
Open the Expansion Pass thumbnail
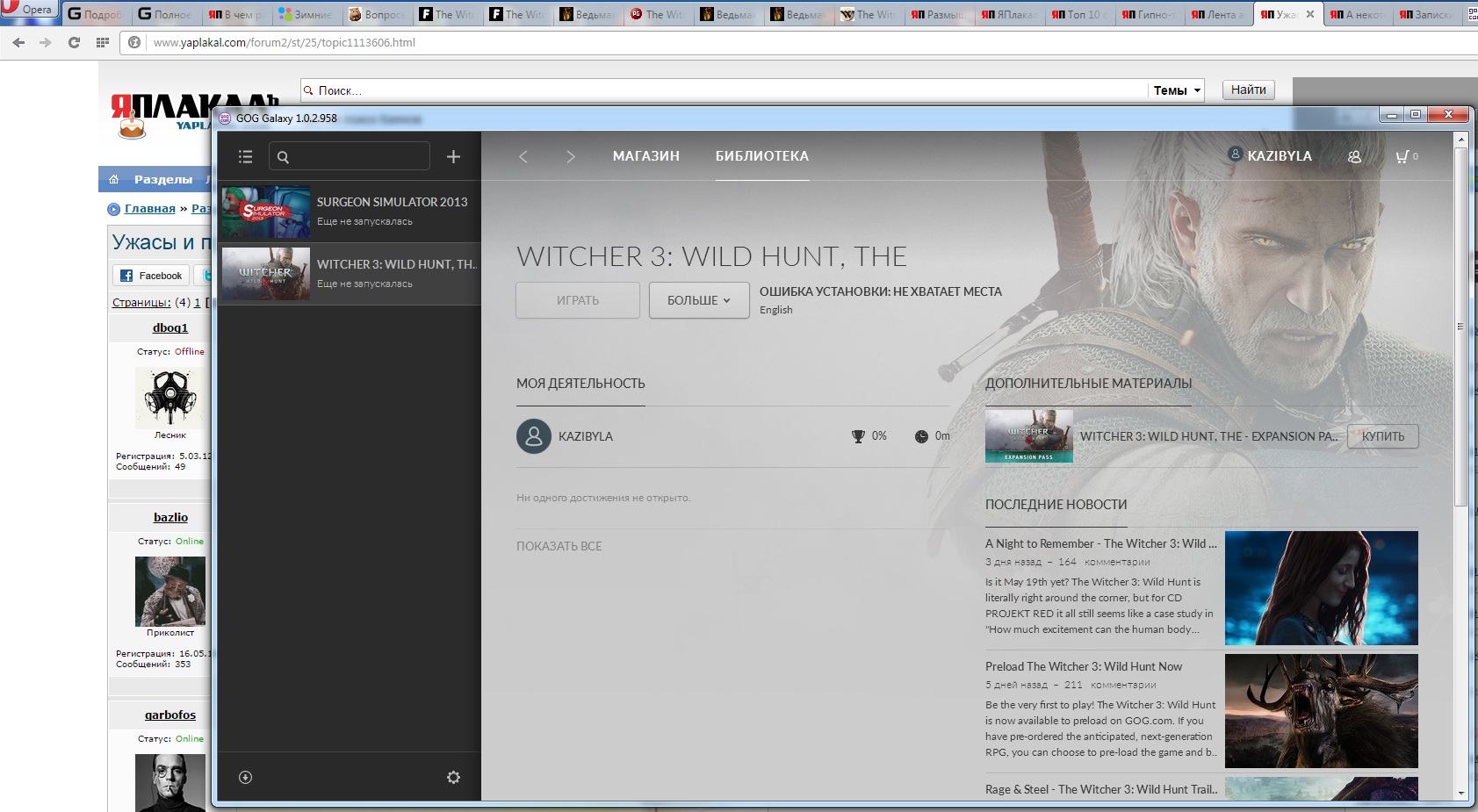(1028, 436)
